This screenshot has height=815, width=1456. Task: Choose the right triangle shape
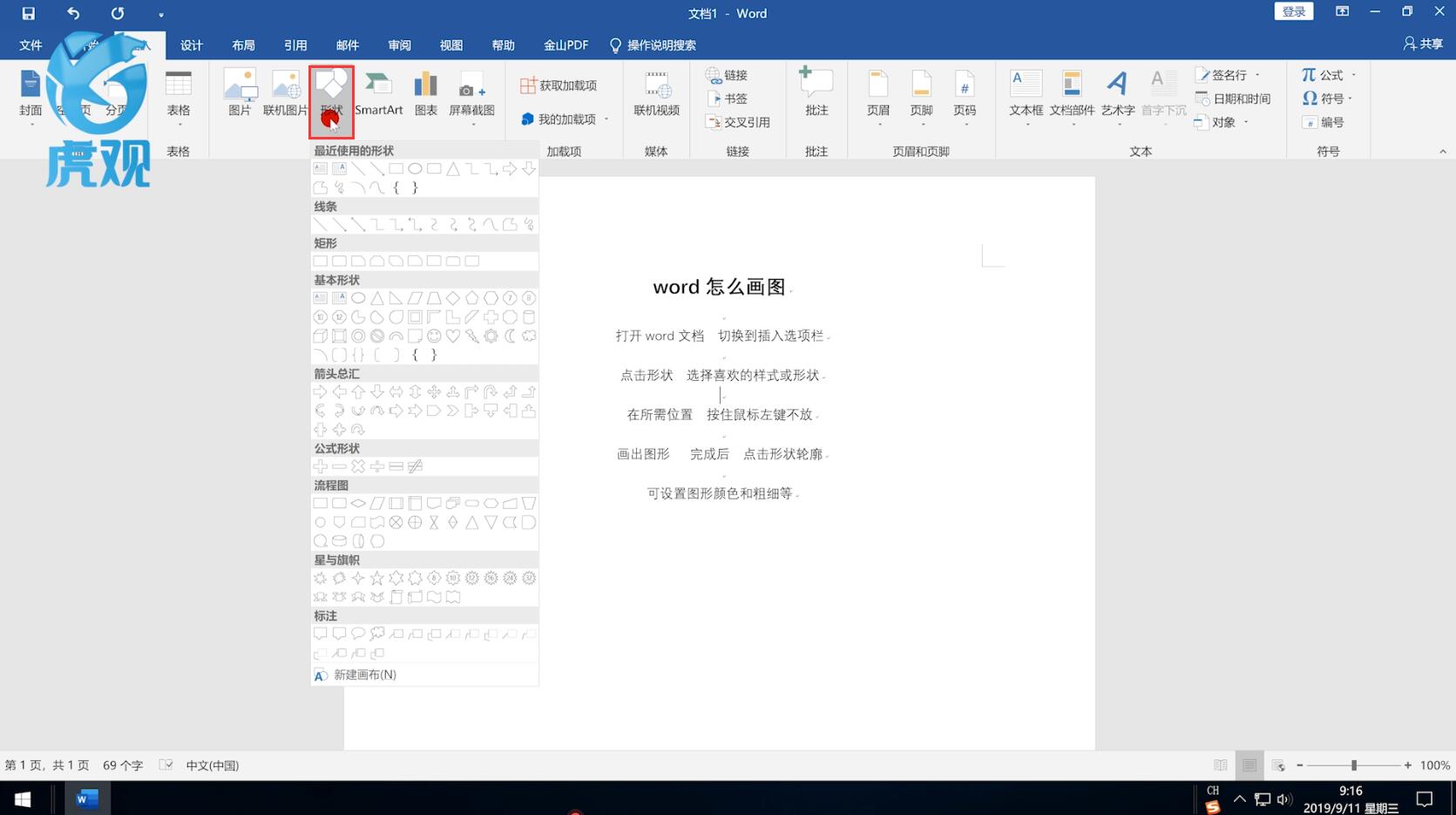coord(396,298)
